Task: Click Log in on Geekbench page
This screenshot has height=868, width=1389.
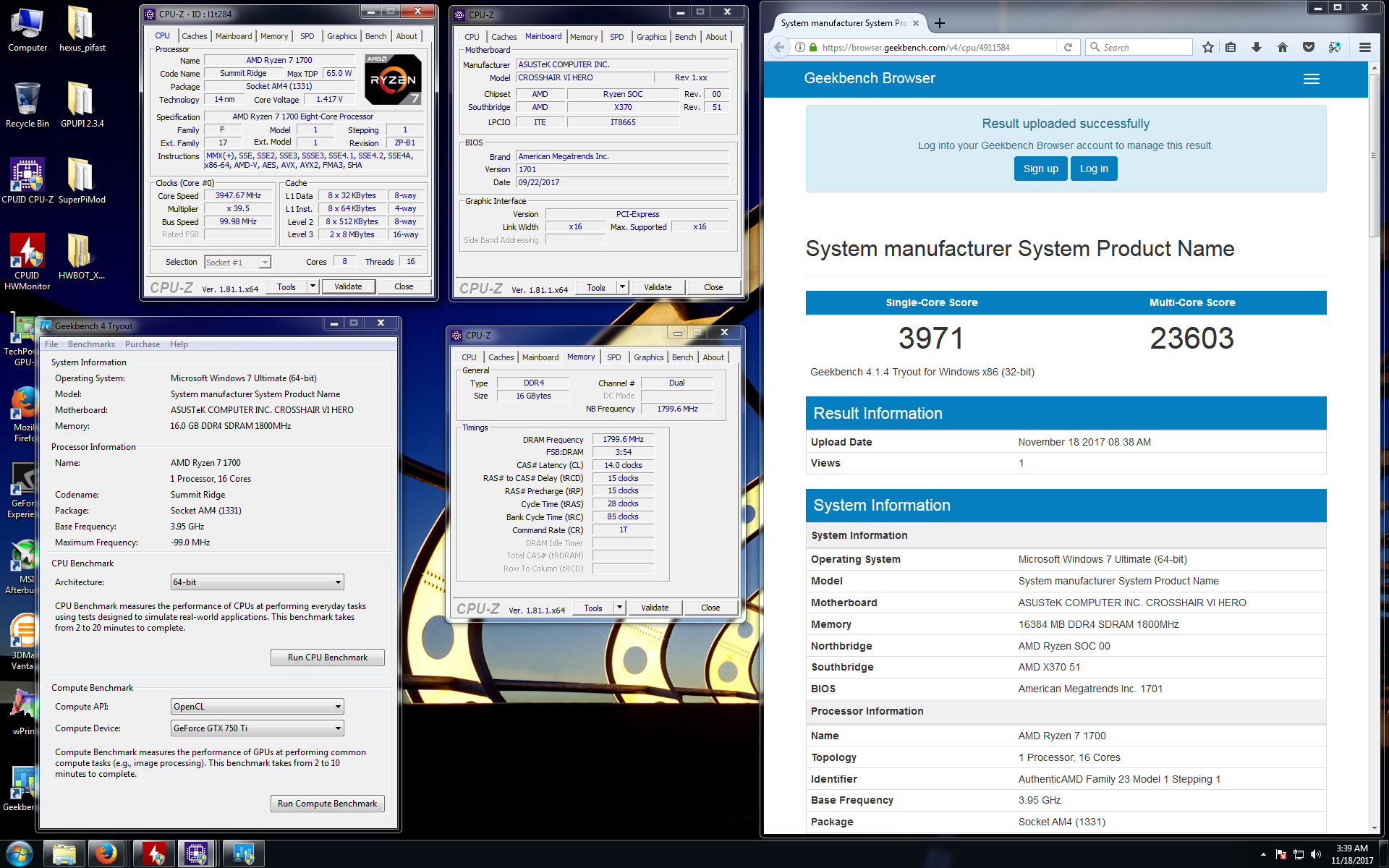Action: (x=1094, y=169)
